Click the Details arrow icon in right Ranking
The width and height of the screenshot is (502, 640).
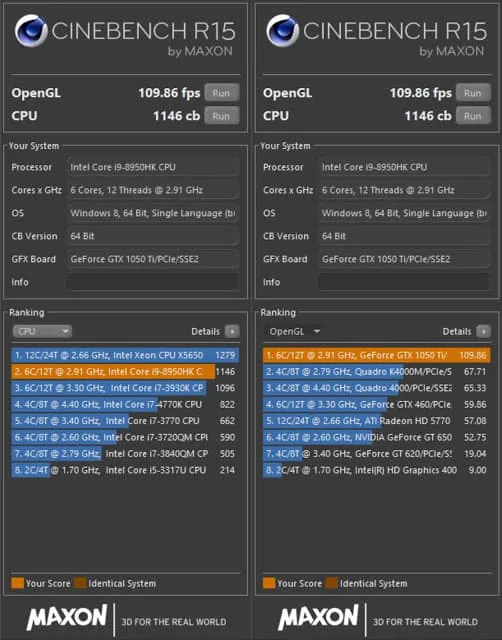pyautogui.click(x=484, y=331)
